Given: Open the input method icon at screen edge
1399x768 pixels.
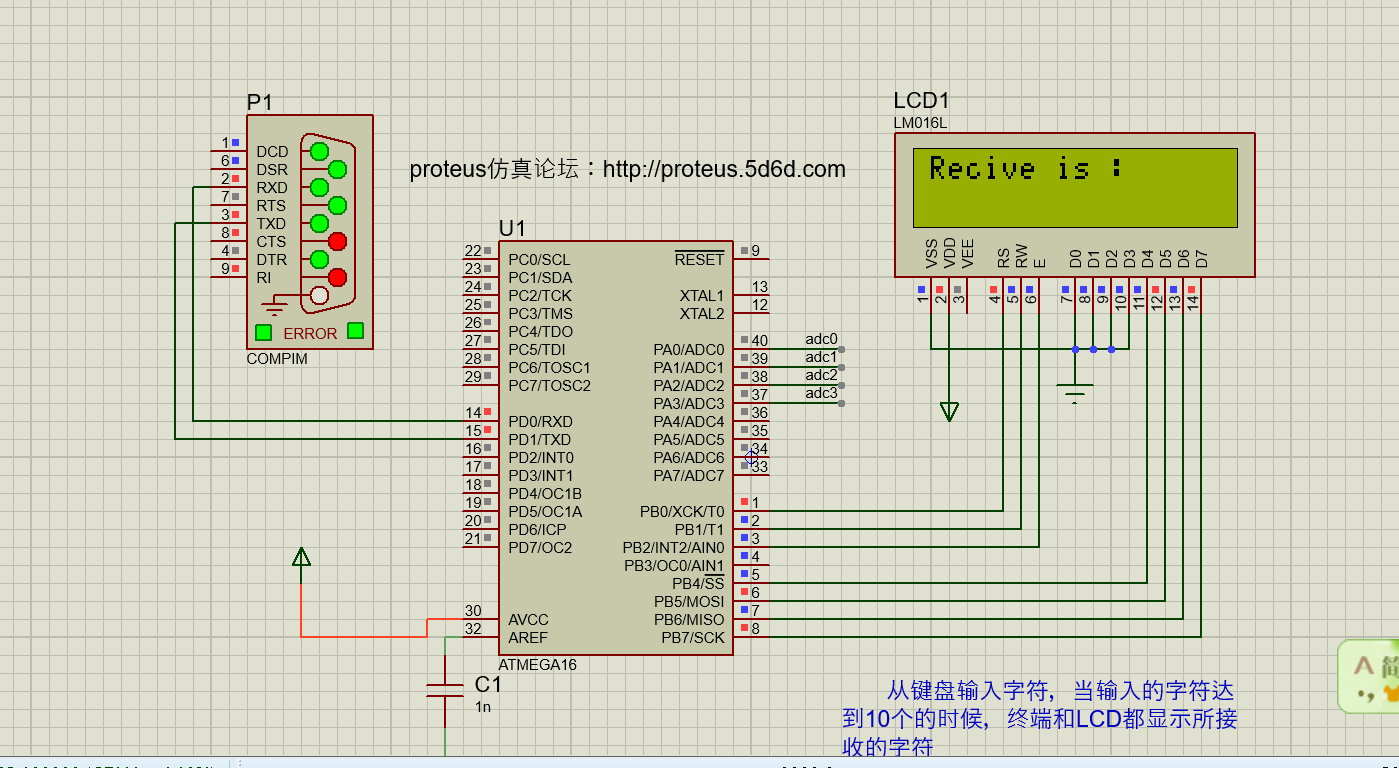Looking at the screenshot, I should click(1368, 676).
